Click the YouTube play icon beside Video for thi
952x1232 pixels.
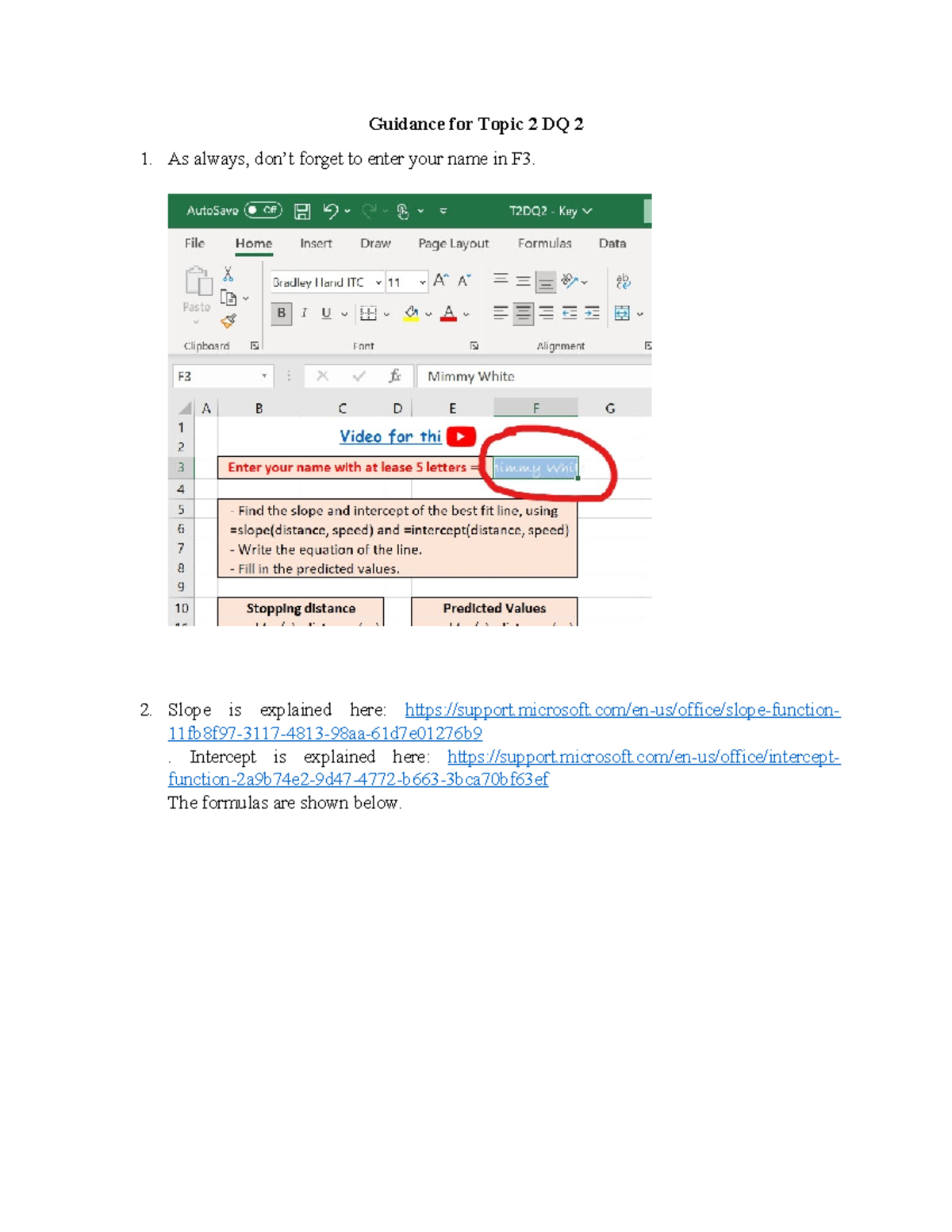[x=460, y=436]
